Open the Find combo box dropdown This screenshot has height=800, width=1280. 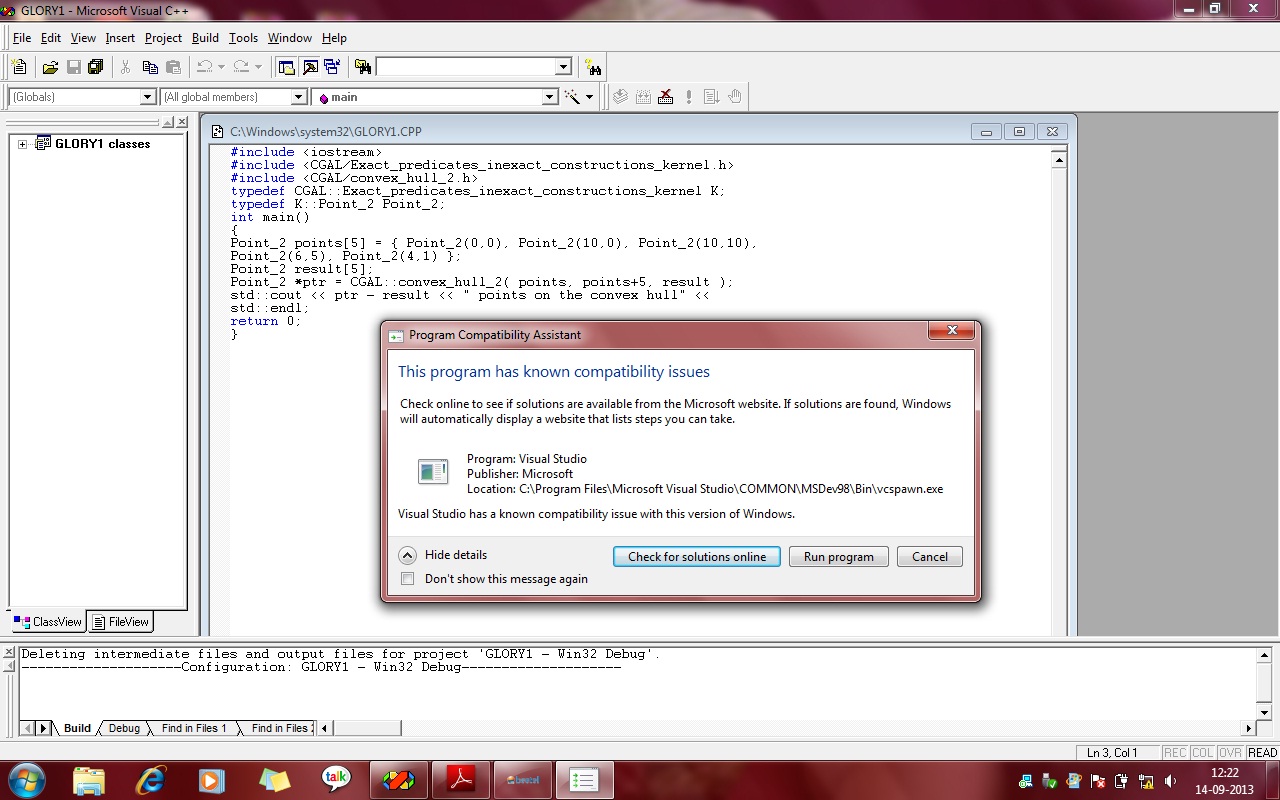pos(563,67)
